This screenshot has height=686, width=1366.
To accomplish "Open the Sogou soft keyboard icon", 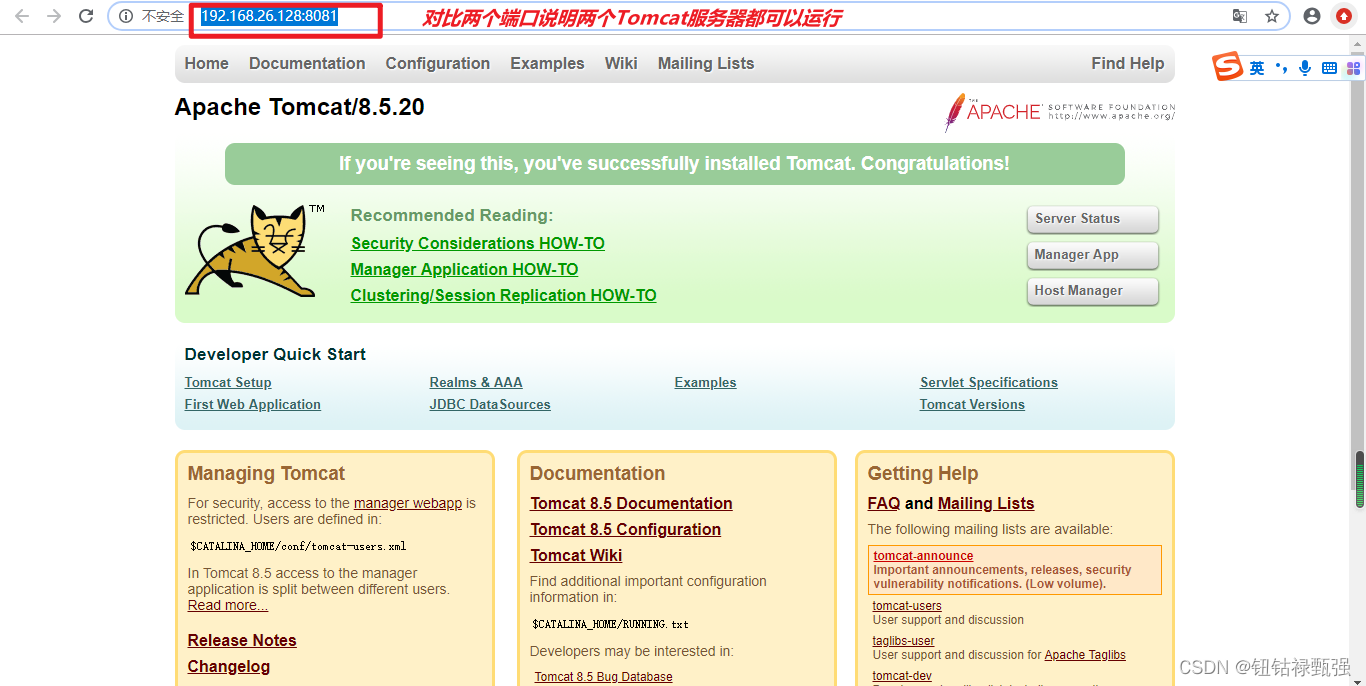I will coord(1329,68).
